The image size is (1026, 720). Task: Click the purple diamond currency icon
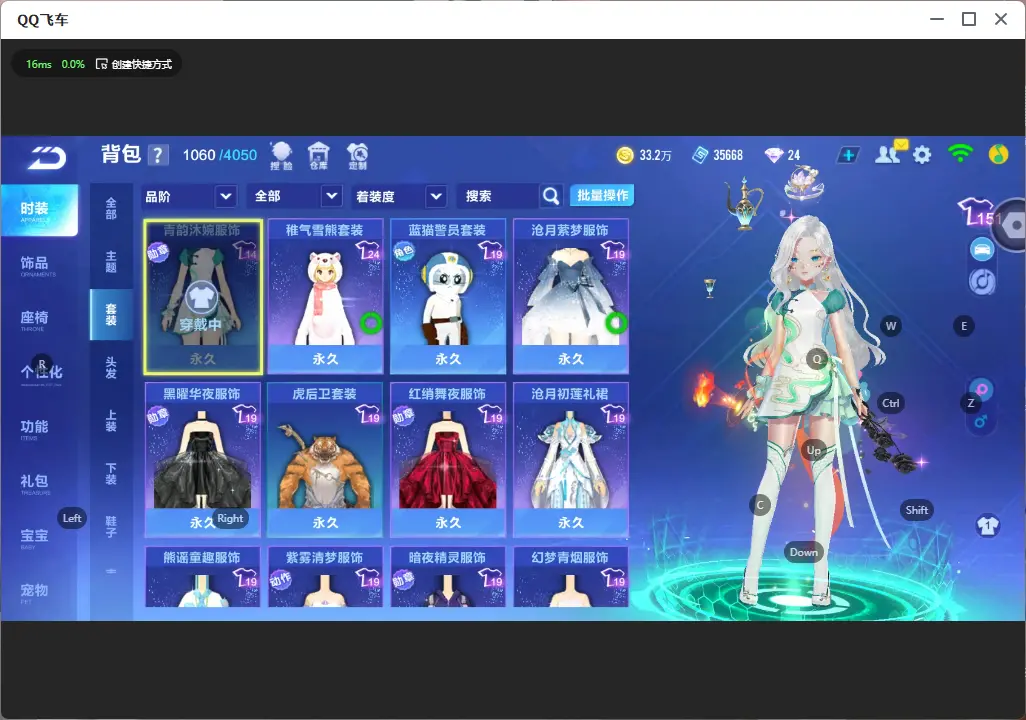773,155
